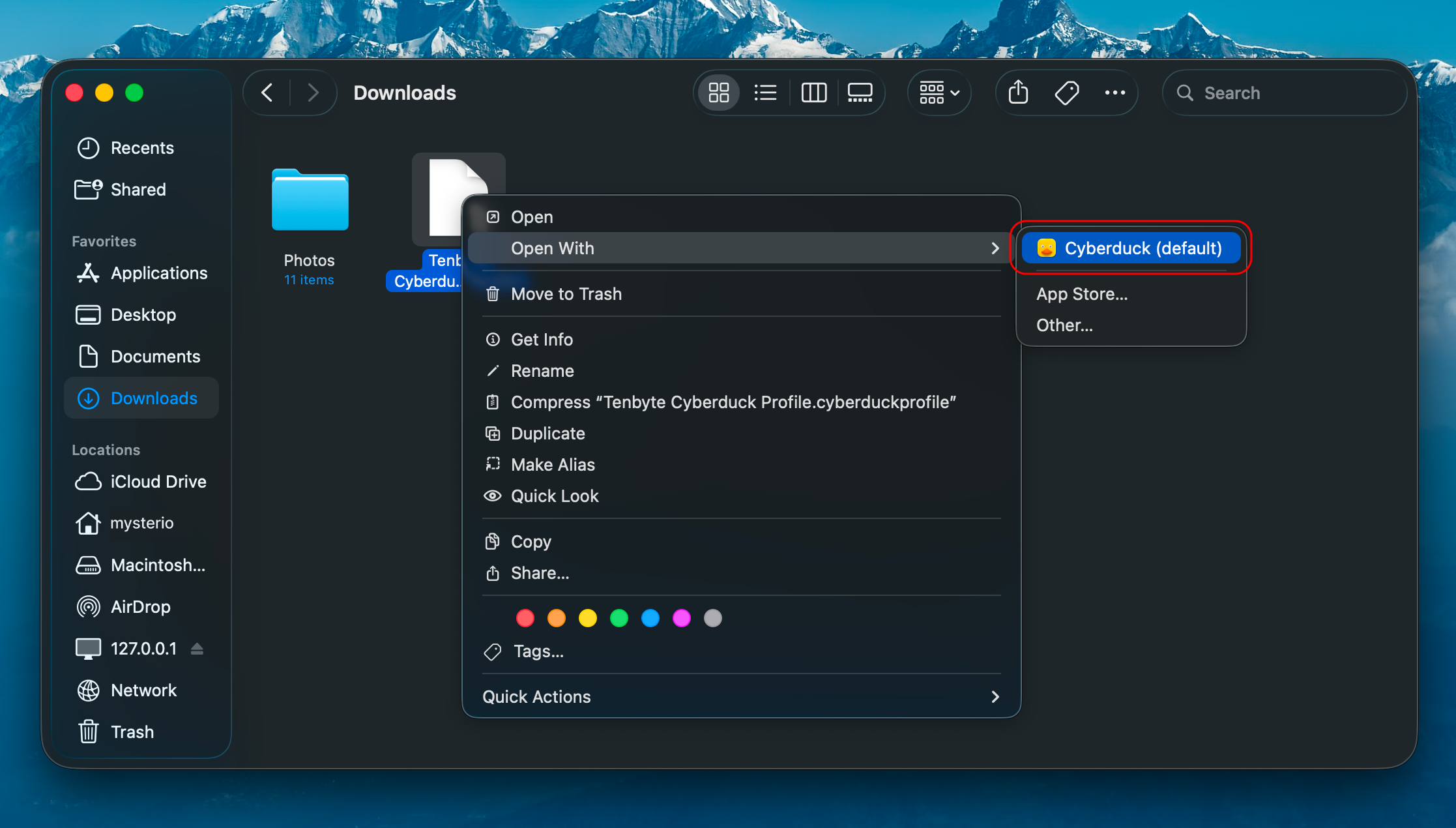The image size is (1456, 828).
Task: Apply the purple color tag
Action: coord(681,618)
